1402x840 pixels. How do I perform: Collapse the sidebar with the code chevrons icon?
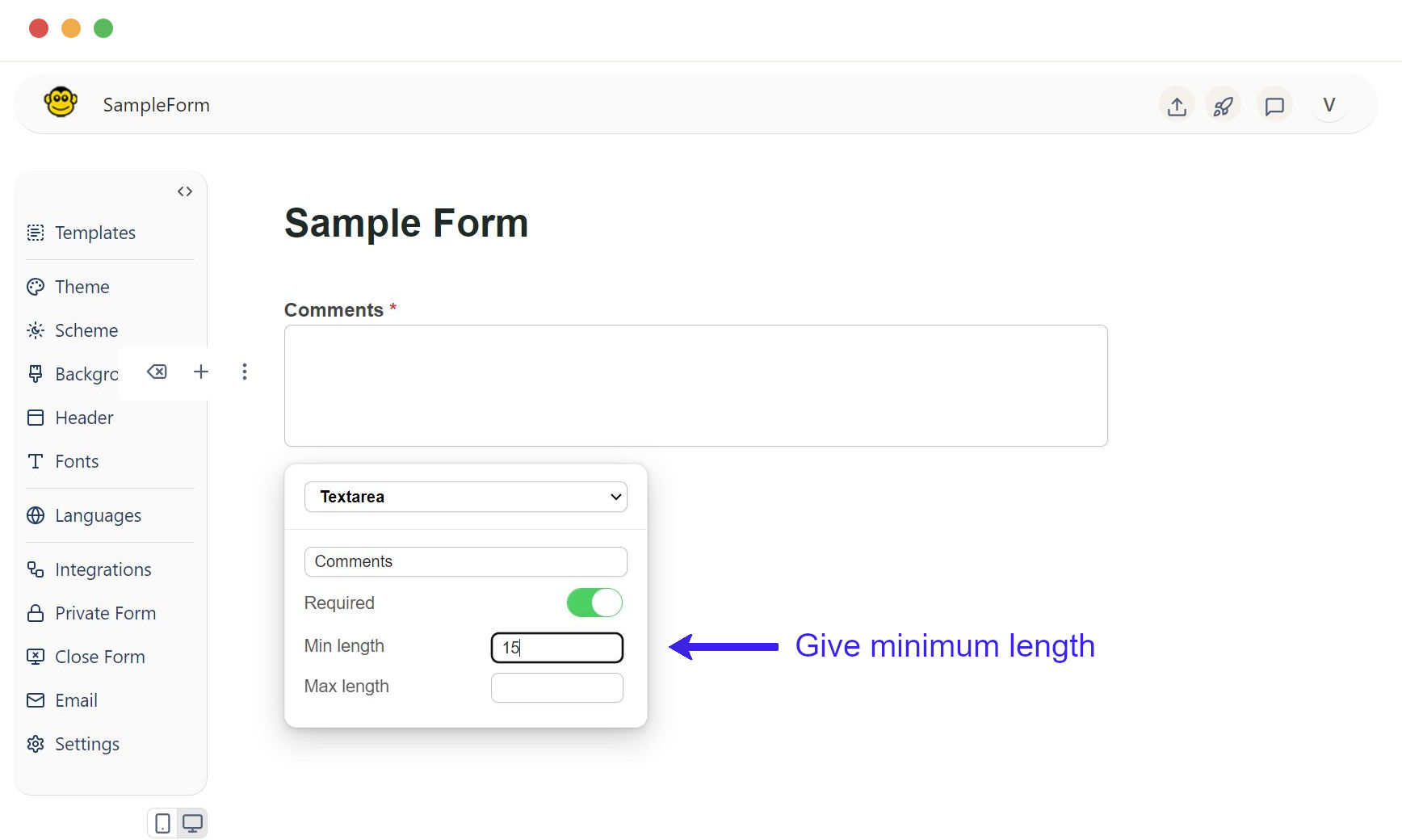pyautogui.click(x=185, y=191)
